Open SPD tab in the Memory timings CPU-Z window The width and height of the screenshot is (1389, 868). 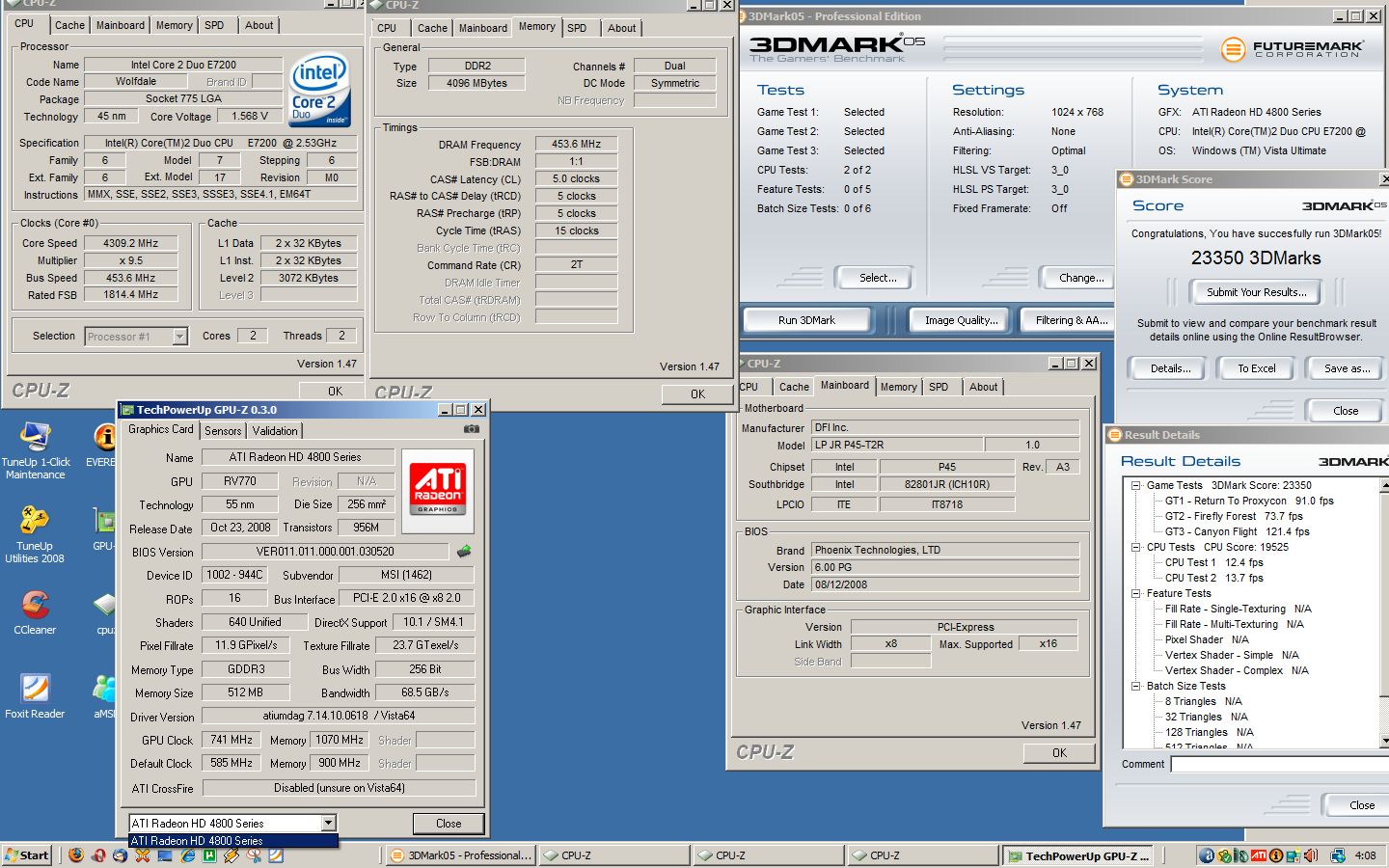point(577,28)
